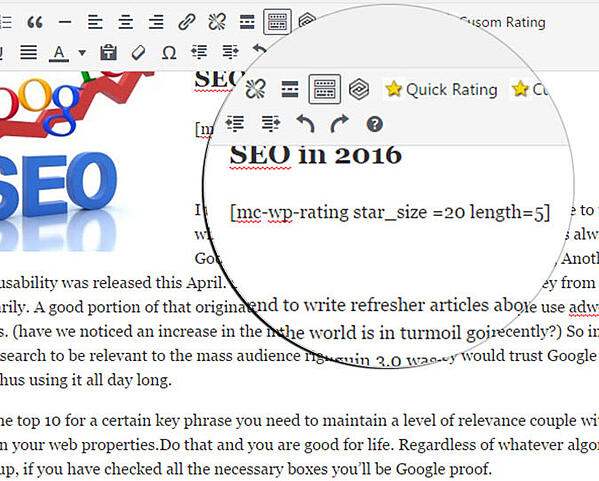Click the layered-squares plugin icon in magnified view

(359, 89)
